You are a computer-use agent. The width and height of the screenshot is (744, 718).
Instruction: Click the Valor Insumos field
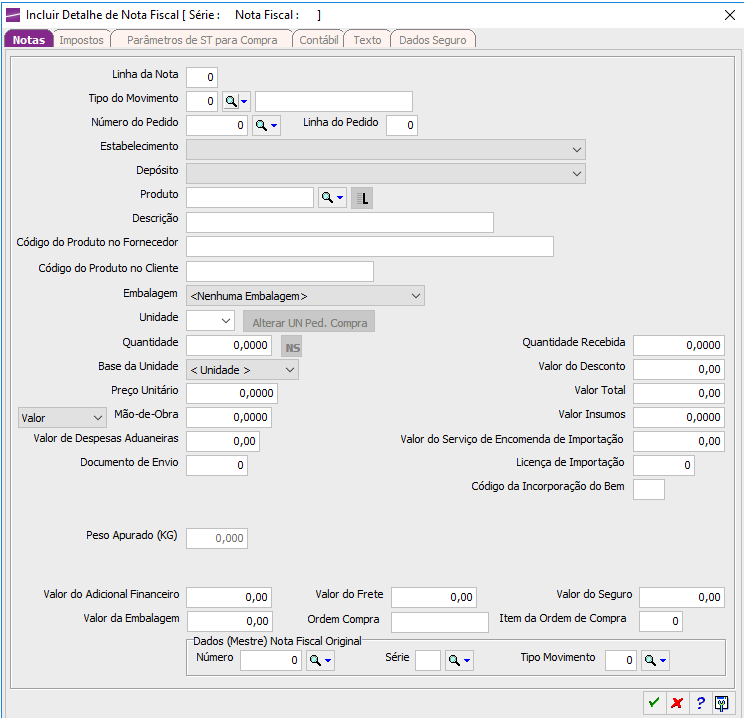[x=679, y=417]
